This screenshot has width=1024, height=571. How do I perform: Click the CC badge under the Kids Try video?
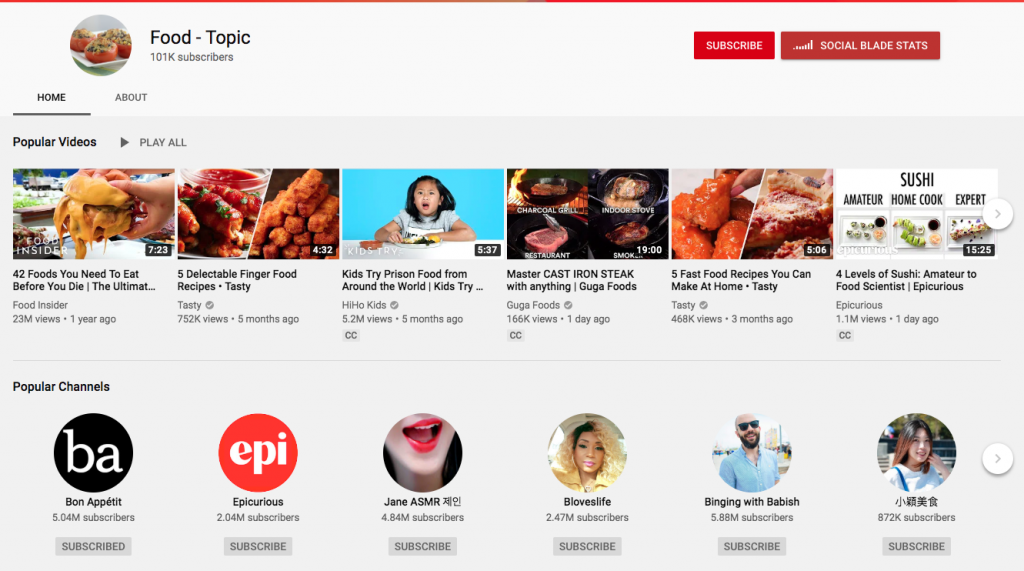pyautogui.click(x=351, y=335)
